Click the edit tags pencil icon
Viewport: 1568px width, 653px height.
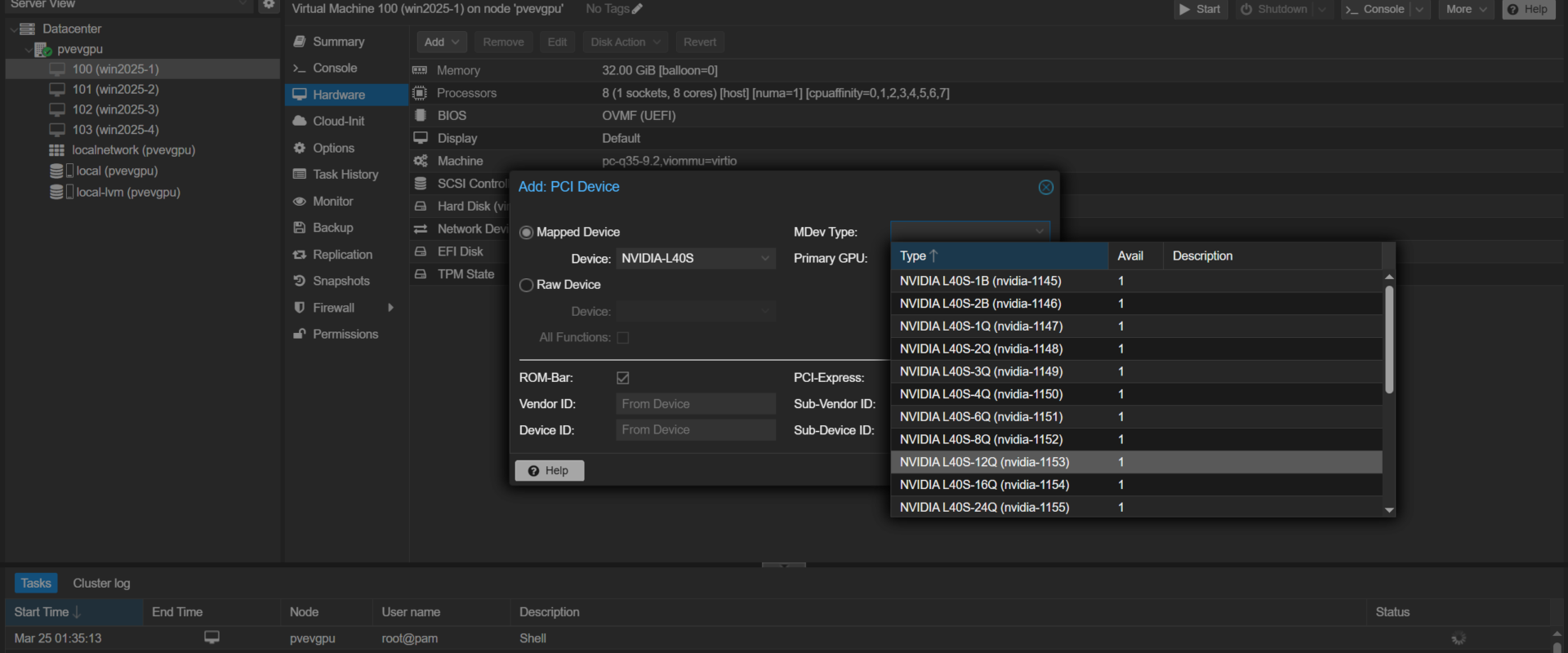click(638, 9)
